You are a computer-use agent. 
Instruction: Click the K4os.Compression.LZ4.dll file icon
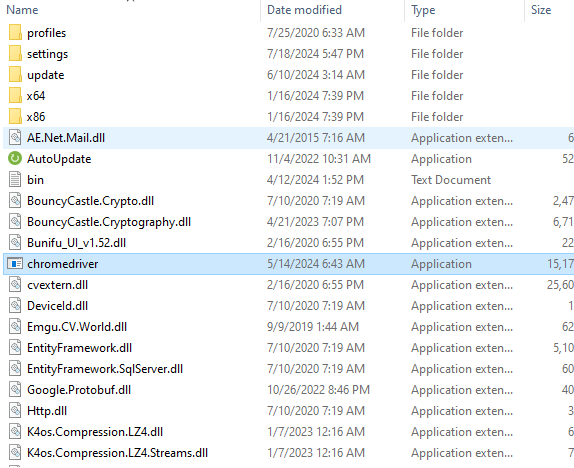pos(15,432)
